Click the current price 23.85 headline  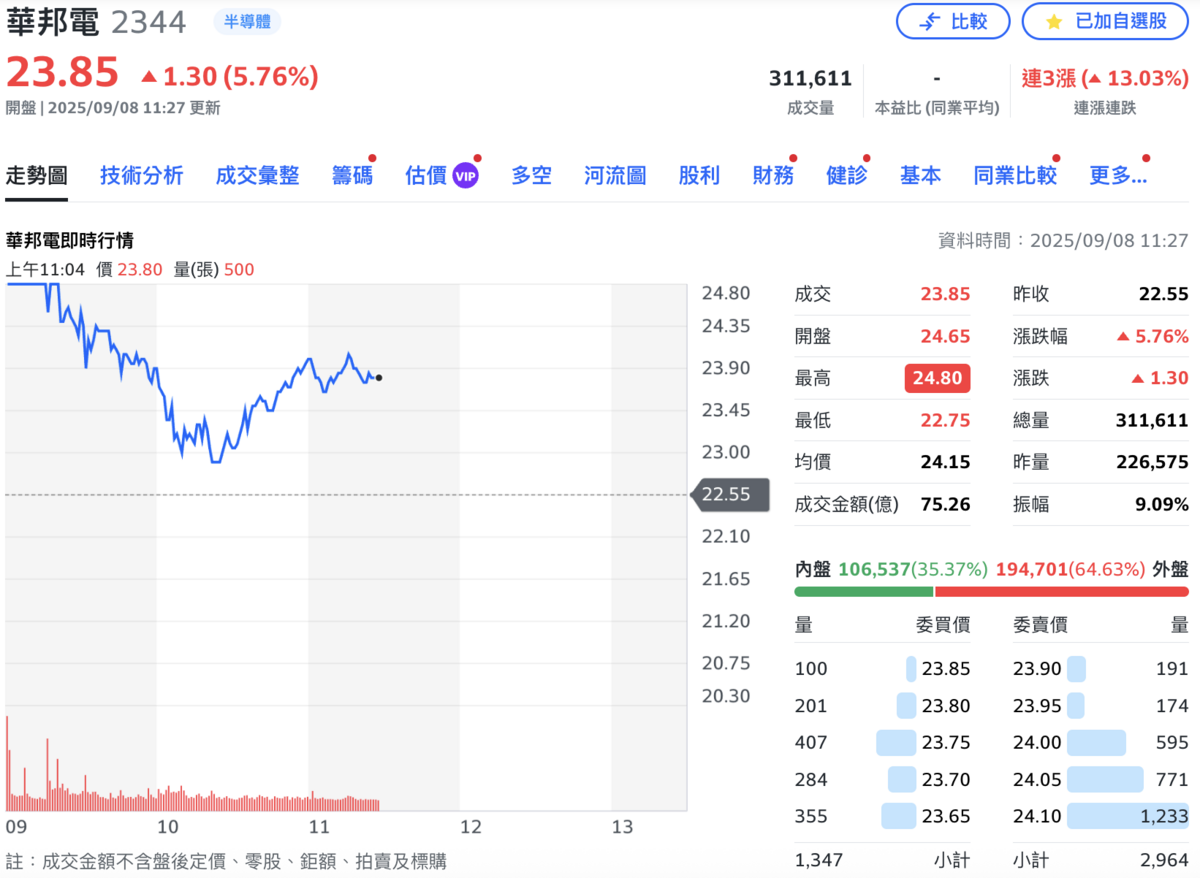[62, 73]
